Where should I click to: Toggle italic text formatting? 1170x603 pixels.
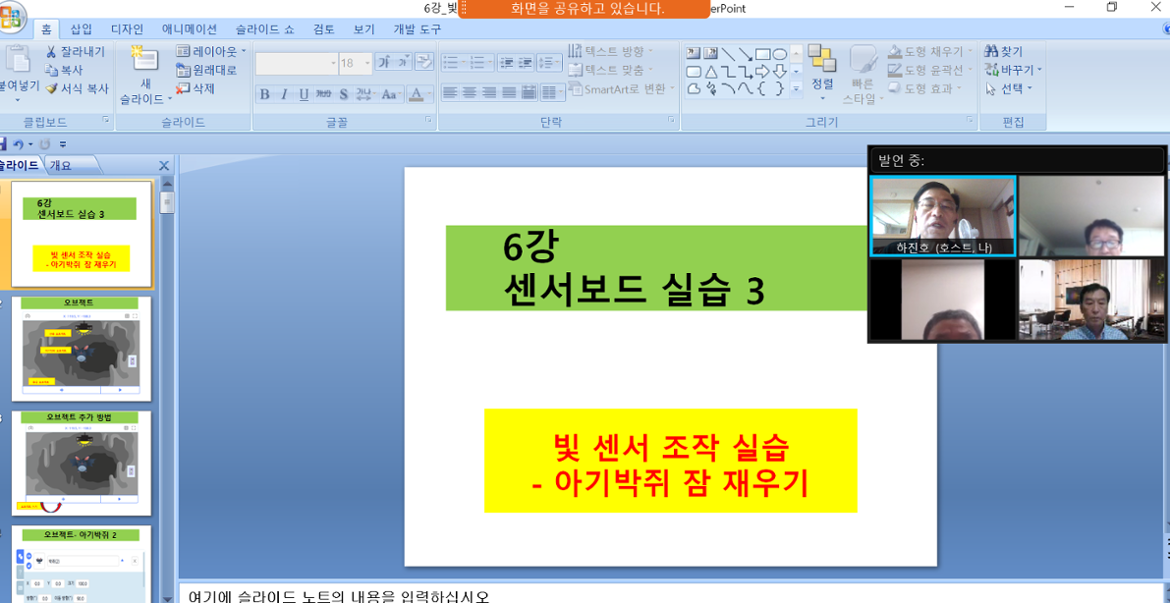284,94
